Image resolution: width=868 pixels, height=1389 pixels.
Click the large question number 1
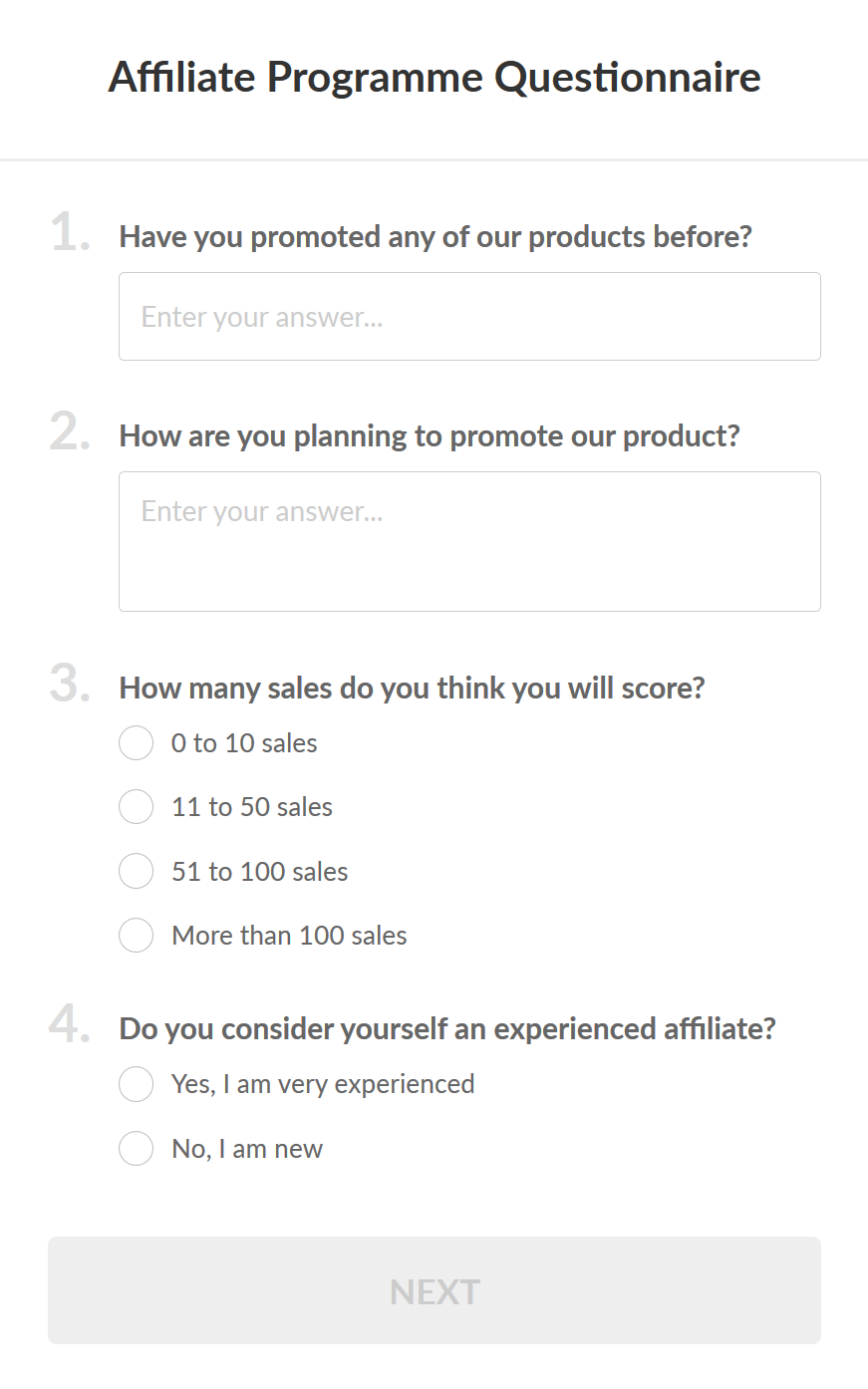[69, 234]
